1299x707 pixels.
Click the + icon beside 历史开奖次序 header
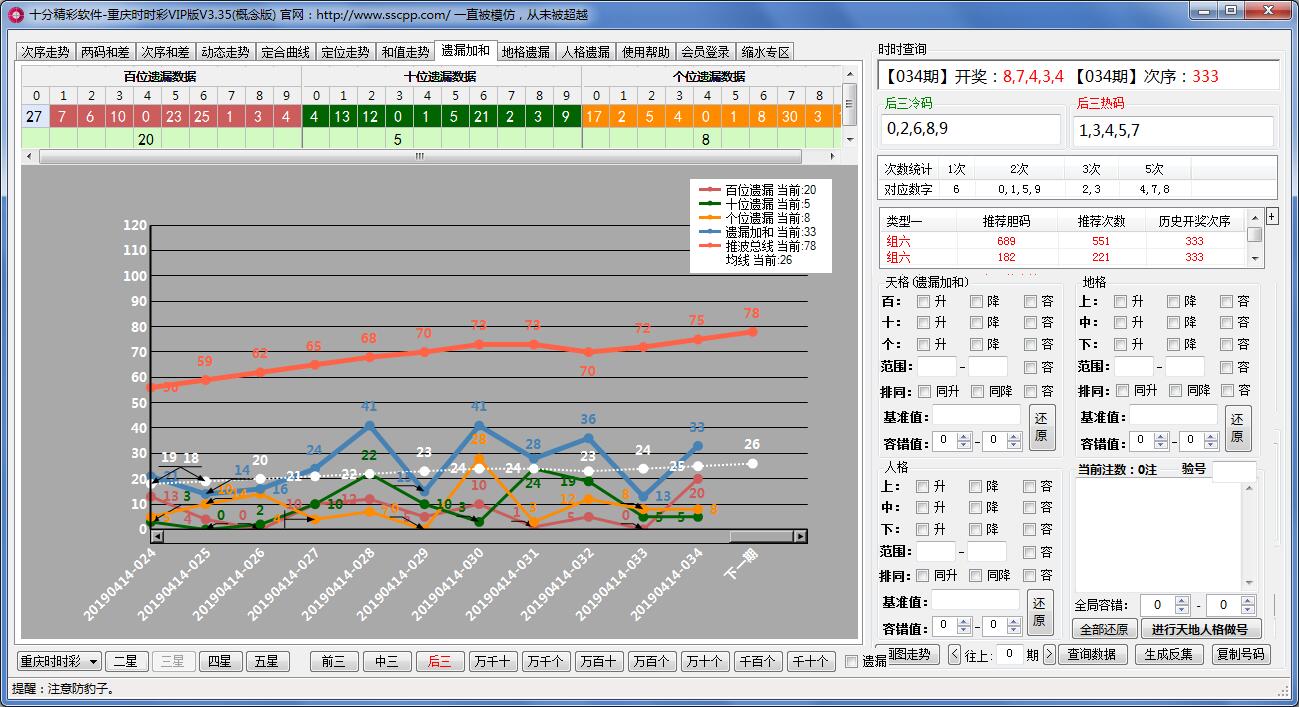click(x=1272, y=217)
